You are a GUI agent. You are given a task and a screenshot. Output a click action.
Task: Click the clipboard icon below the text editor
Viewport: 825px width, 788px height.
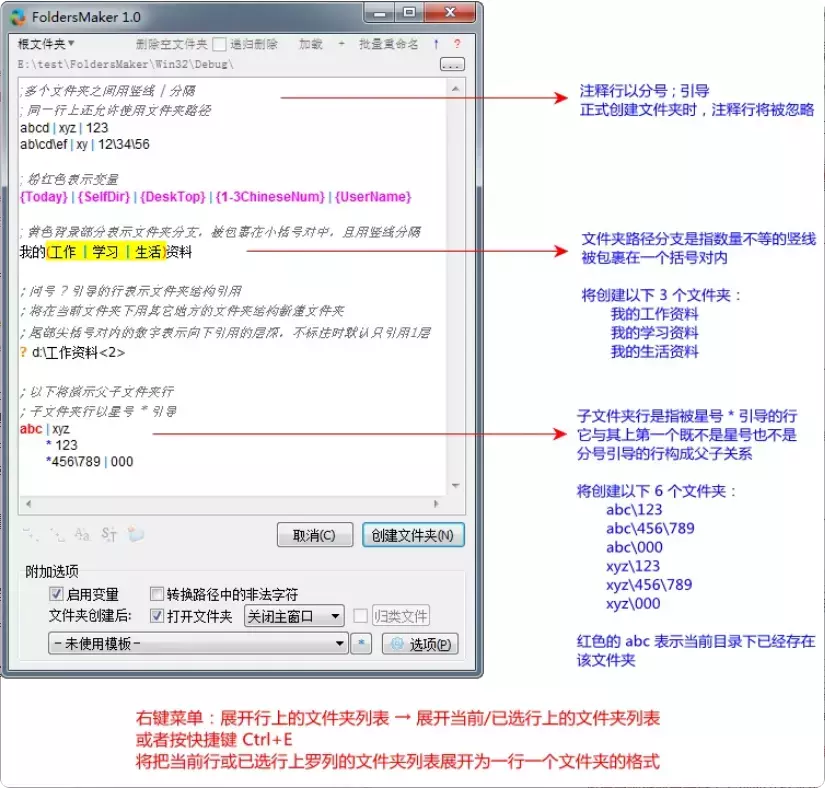[134, 533]
